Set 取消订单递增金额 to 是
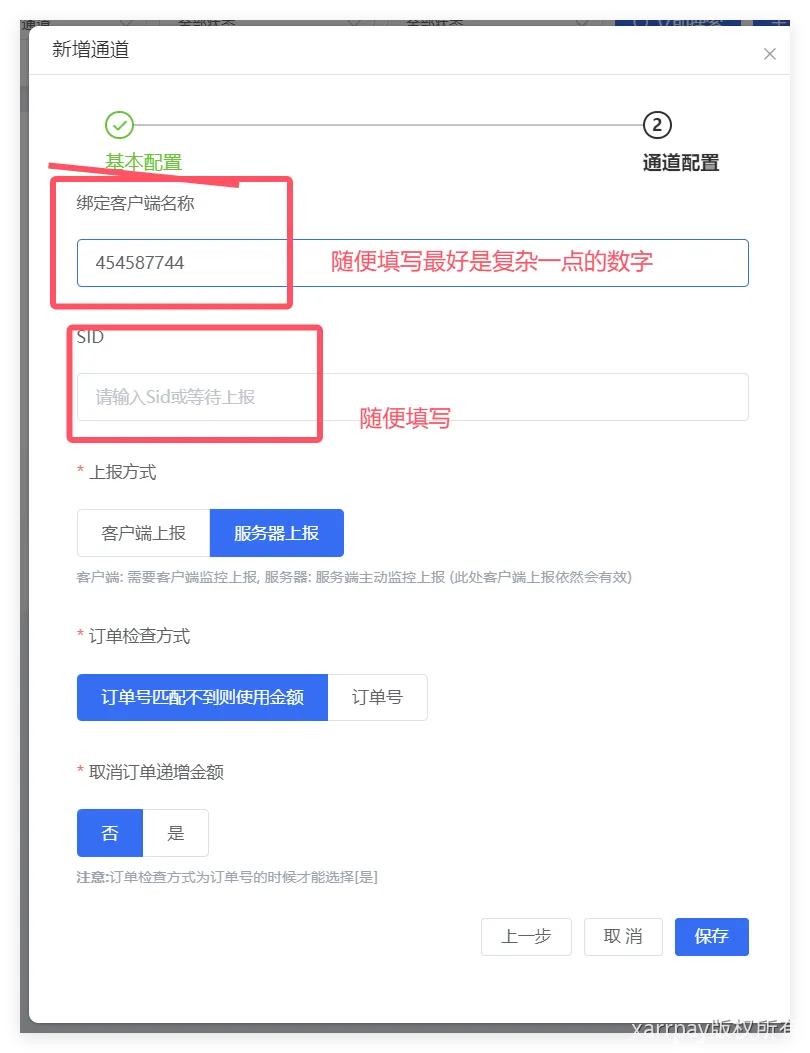Viewport: 810px width, 1053px height. click(x=176, y=833)
